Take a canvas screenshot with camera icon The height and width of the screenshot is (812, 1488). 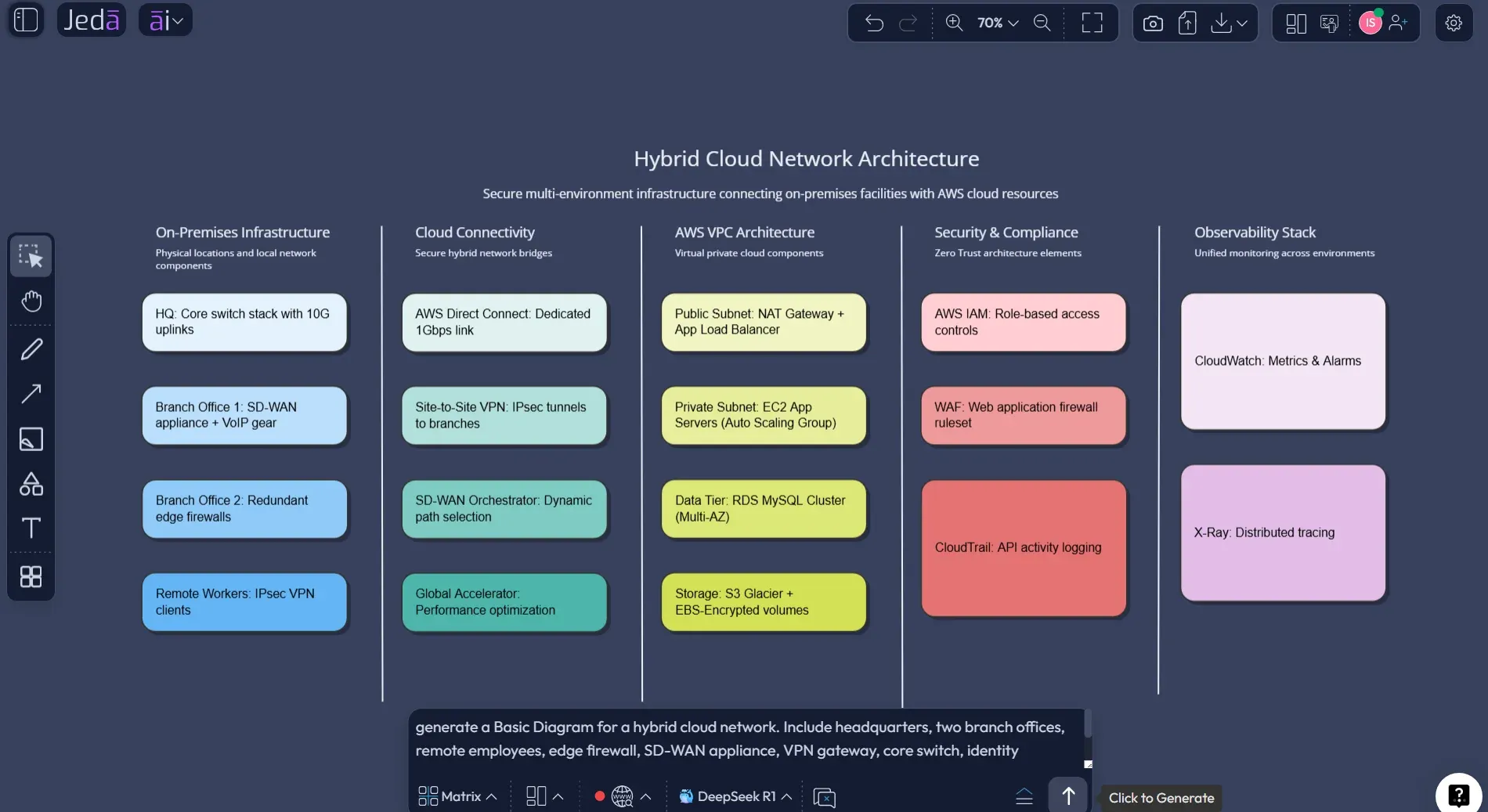click(1153, 23)
